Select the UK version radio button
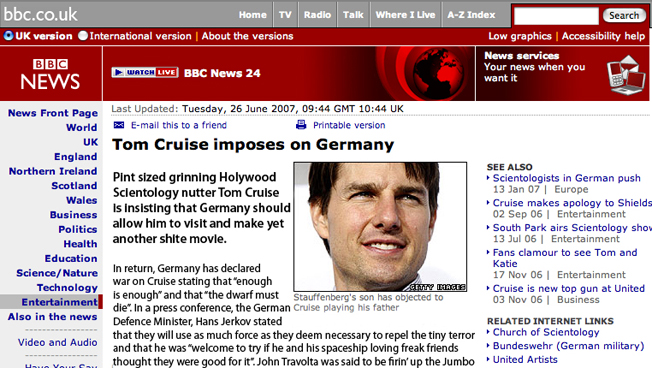652x368 pixels. [x=8, y=36]
